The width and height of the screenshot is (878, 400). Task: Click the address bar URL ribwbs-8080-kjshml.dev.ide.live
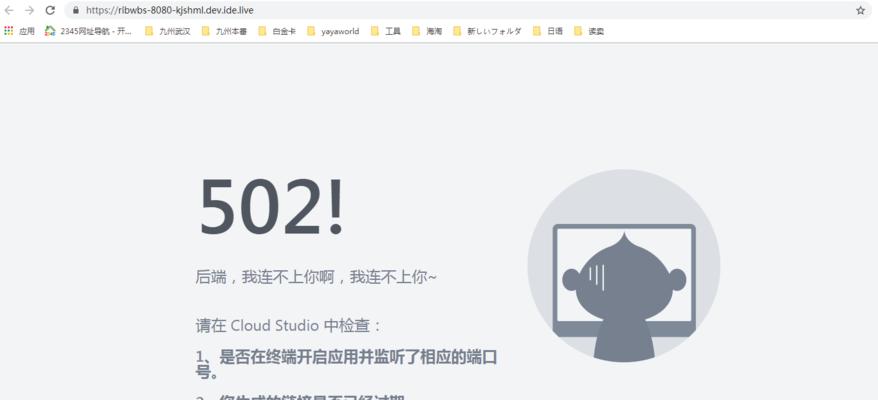coord(170,10)
